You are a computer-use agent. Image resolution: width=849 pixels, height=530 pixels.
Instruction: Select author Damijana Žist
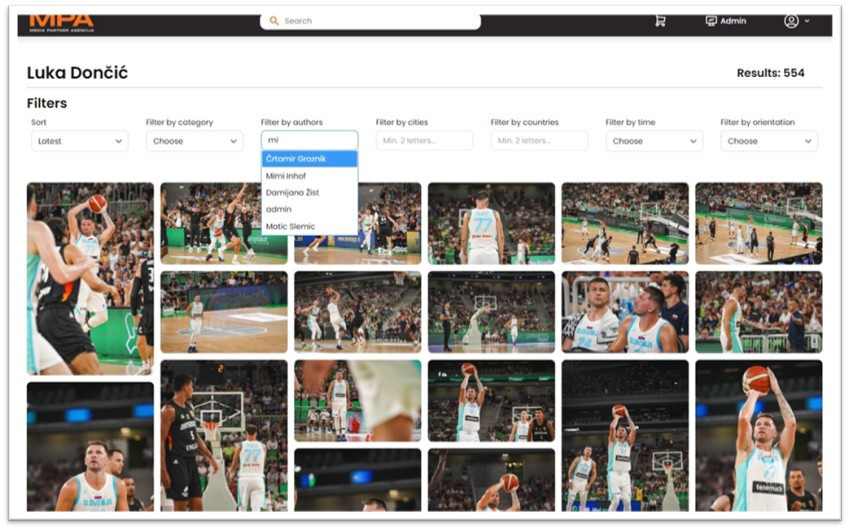309,192
